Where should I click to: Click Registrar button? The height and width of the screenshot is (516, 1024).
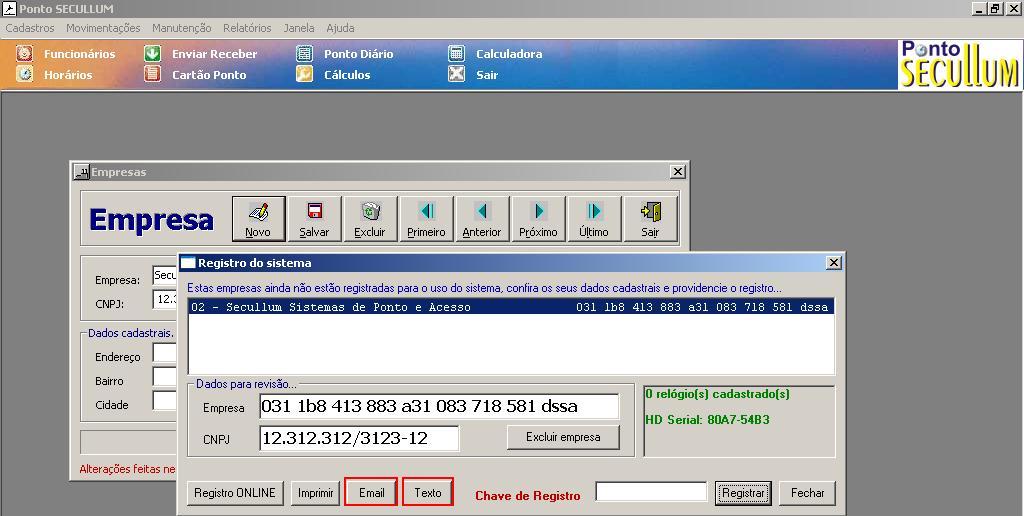(743, 492)
